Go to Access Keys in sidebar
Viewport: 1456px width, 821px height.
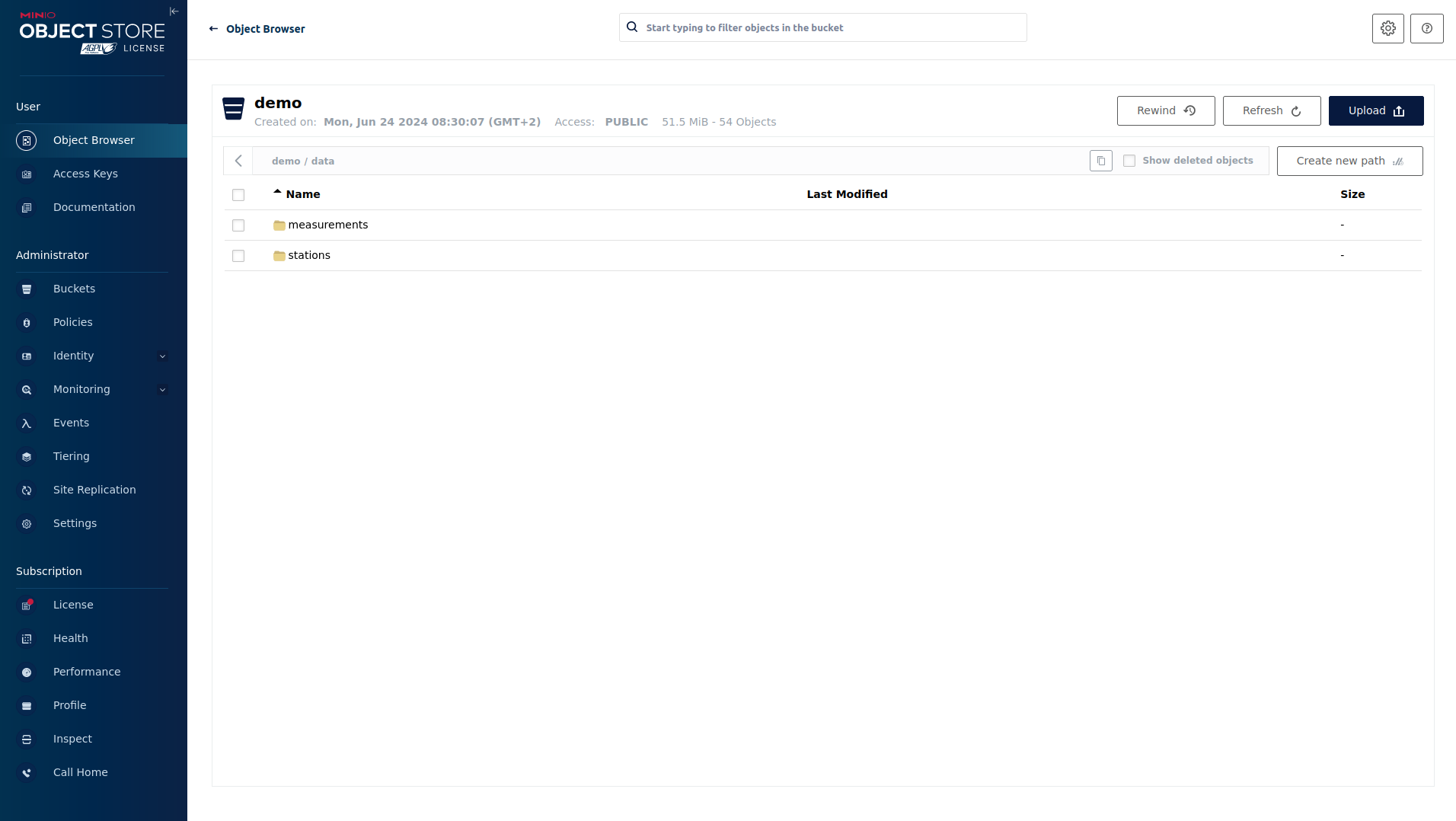[85, 174]
